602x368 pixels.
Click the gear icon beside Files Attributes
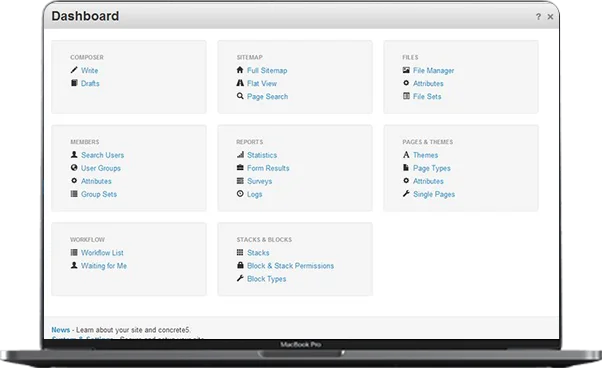[x=406, y=83]
